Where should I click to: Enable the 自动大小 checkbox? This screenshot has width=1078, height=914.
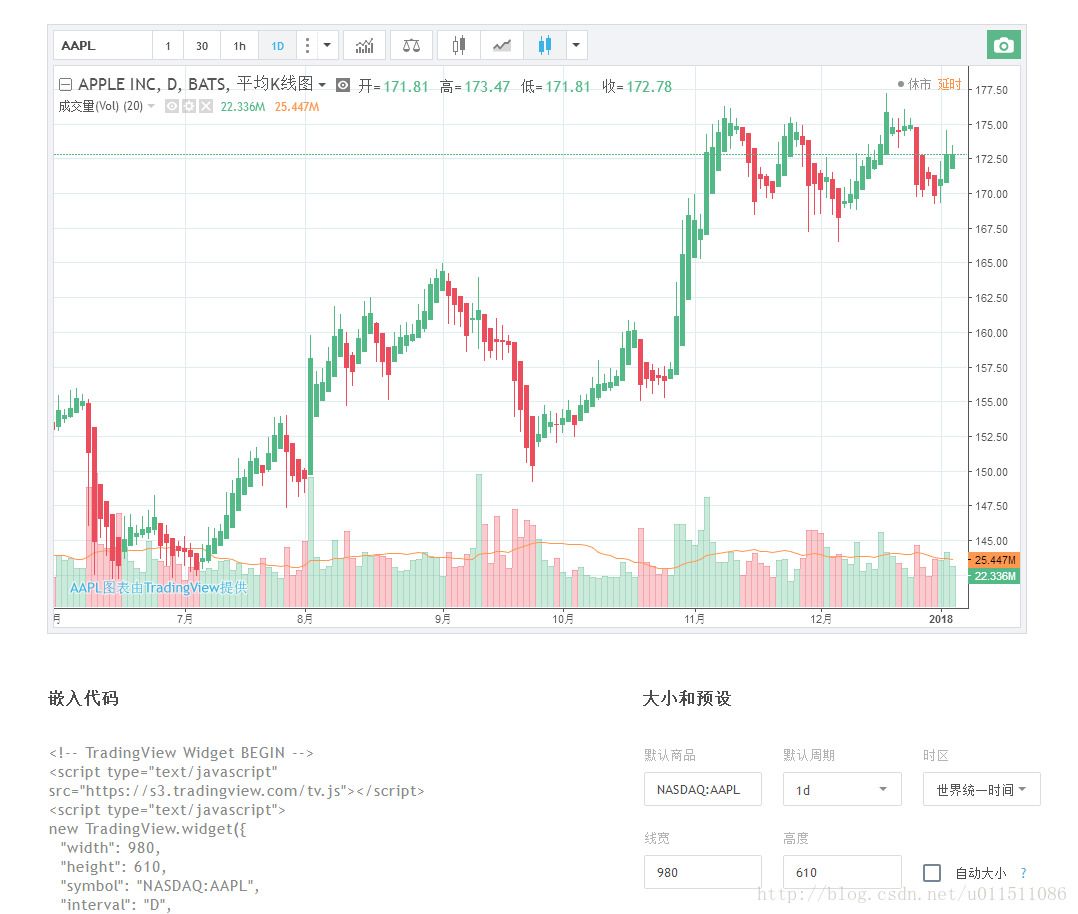(x=932, y=873)
